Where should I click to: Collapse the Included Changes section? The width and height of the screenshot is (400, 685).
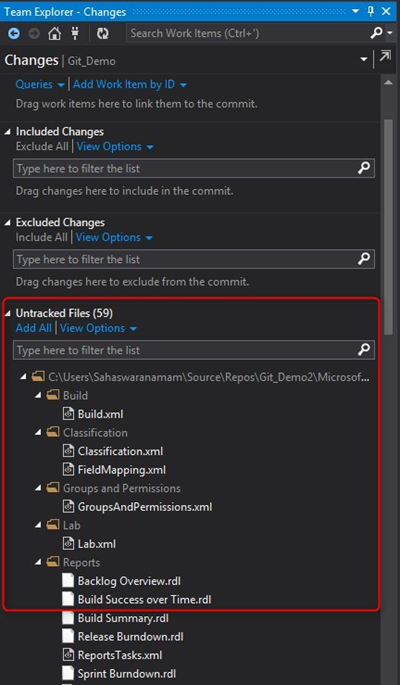click(8, 131)
